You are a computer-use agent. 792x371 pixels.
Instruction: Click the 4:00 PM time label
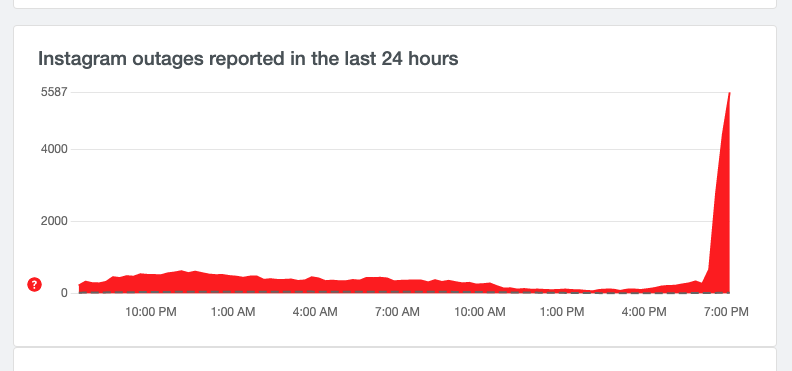coord(644,312)
